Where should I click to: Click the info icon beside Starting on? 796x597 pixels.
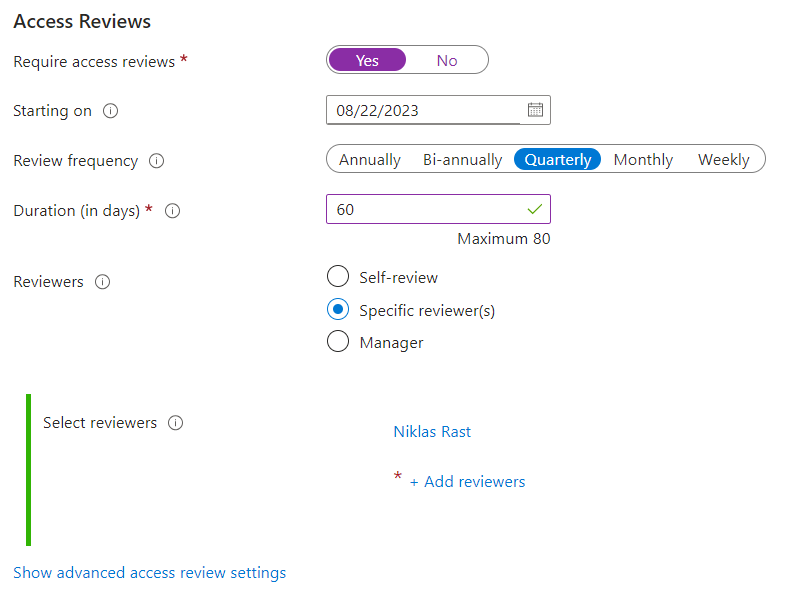(x=111, y=111)
